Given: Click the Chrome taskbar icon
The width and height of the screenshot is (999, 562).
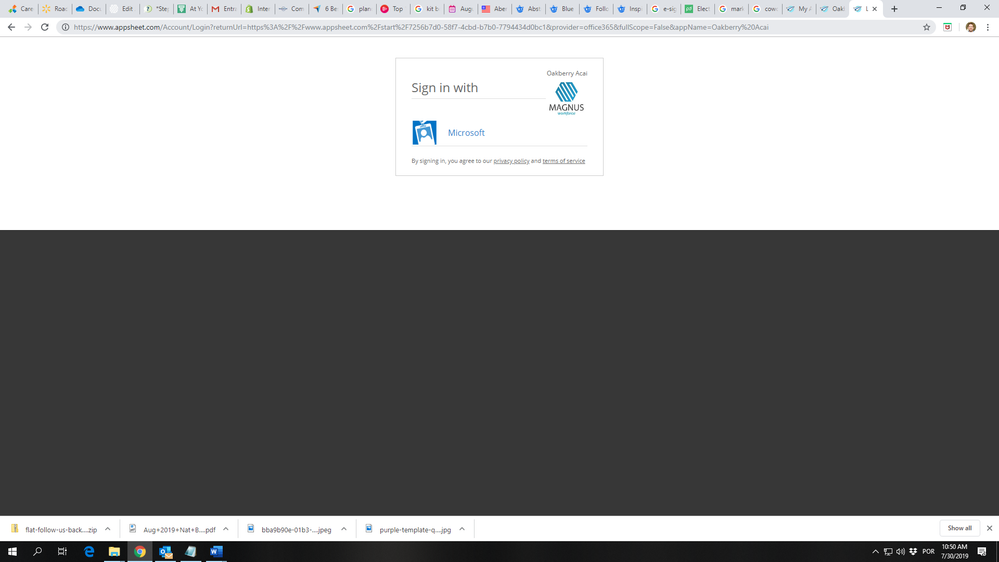Looking at the screenshot, I should pyautogui.click(x=140, y=552).
